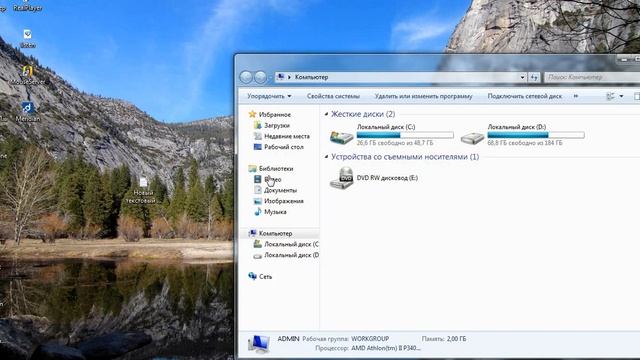The image size is (640, 360).
Task: Select MouseServer desktop icon
Action: [27, 75]
